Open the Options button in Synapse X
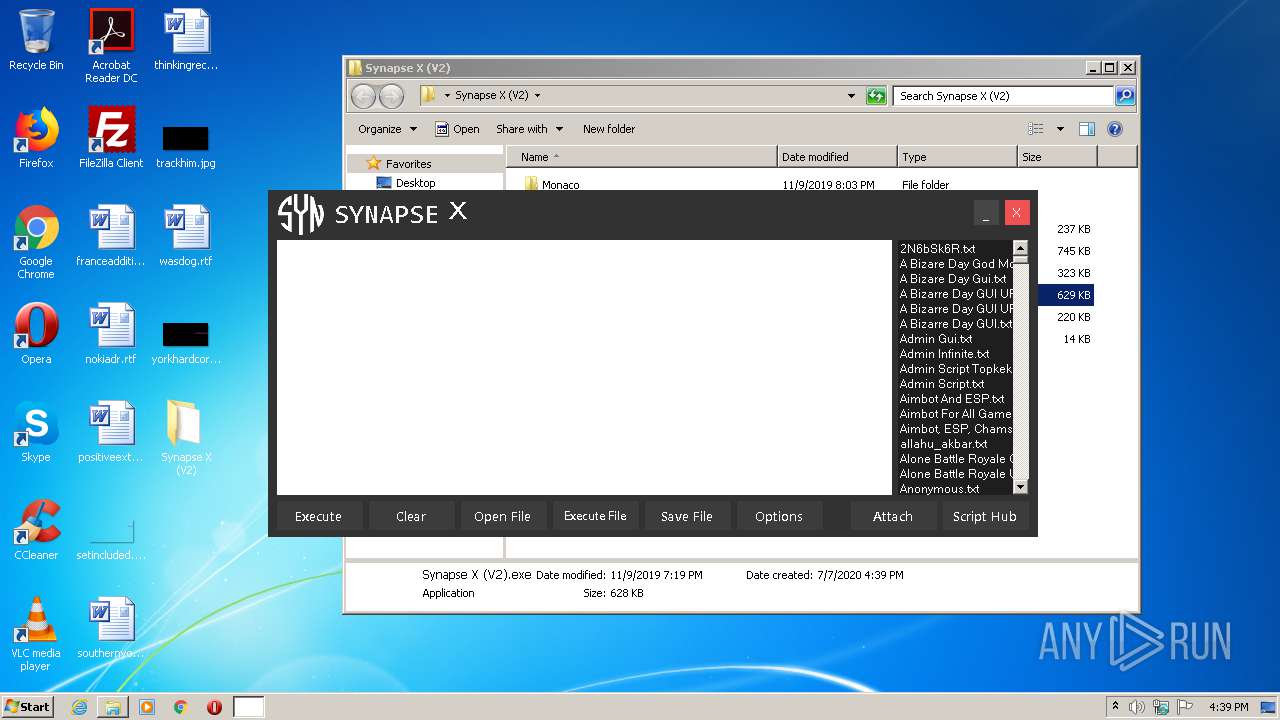 779,516
